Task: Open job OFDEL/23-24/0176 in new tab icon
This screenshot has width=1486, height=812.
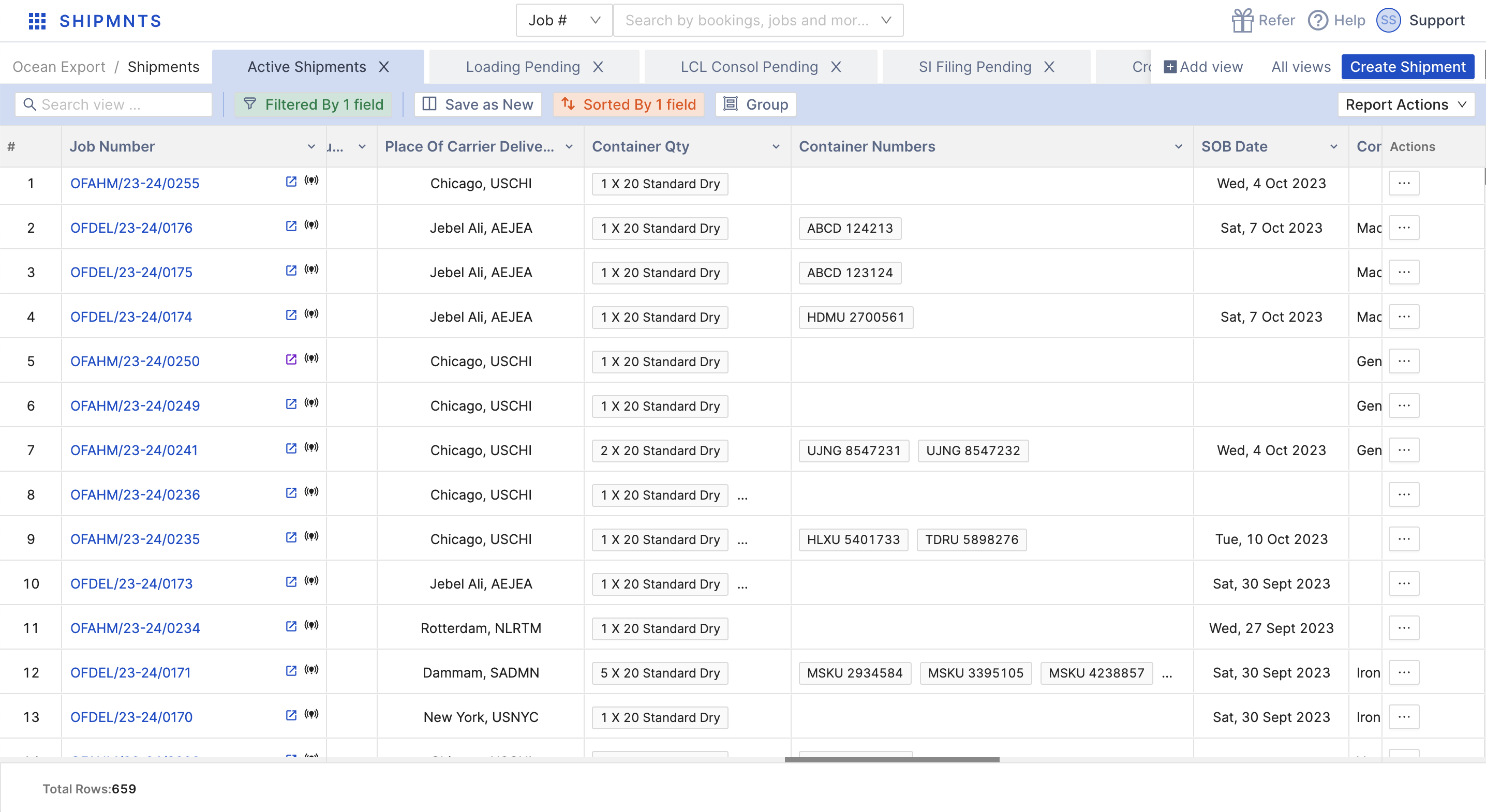Action: click(x=291, y=226)
